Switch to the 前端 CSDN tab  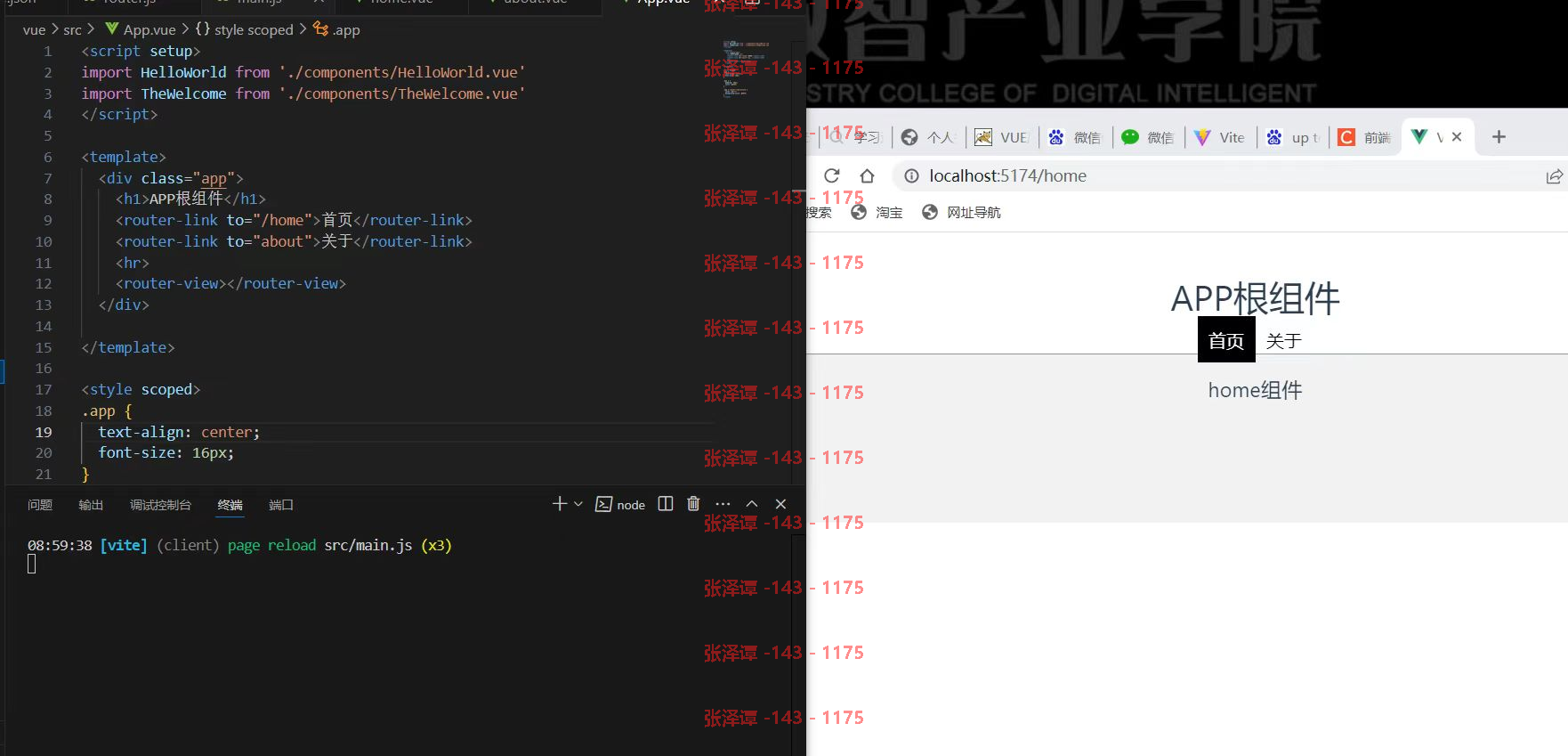coord(1365,137)
